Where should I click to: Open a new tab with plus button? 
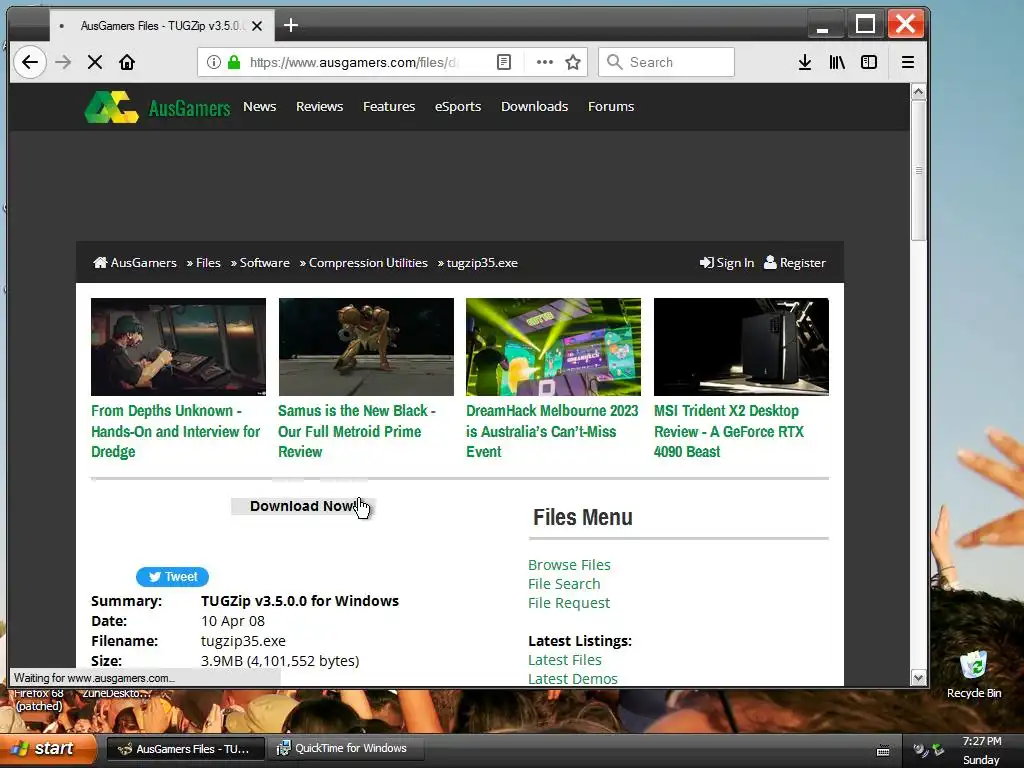click(291, 25)
